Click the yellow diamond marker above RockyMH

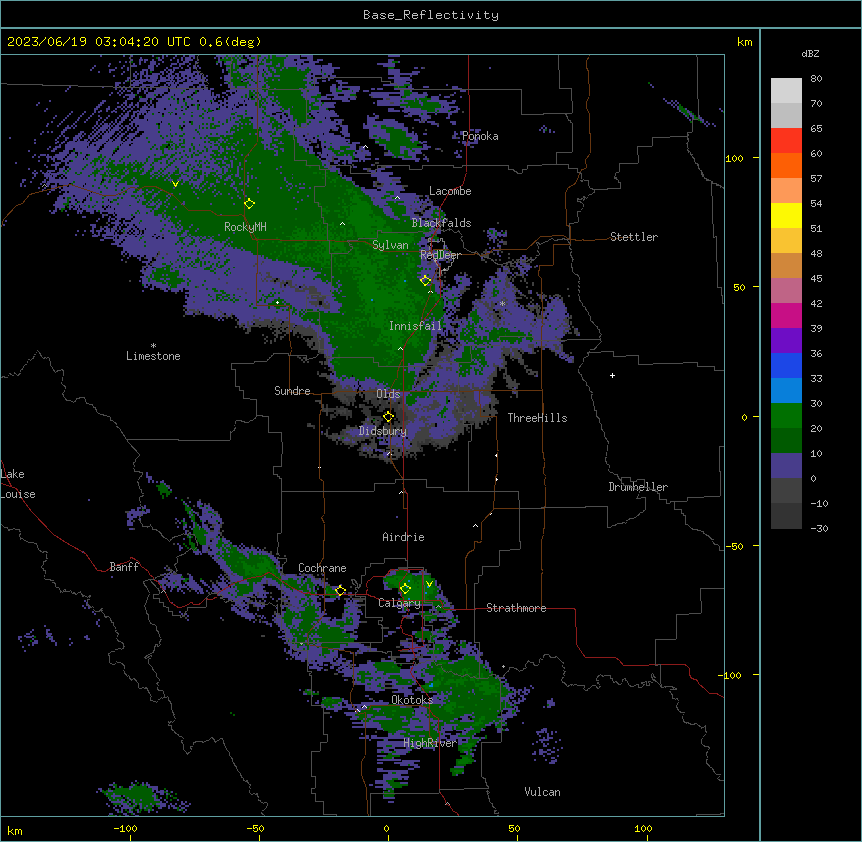[249, 203]
